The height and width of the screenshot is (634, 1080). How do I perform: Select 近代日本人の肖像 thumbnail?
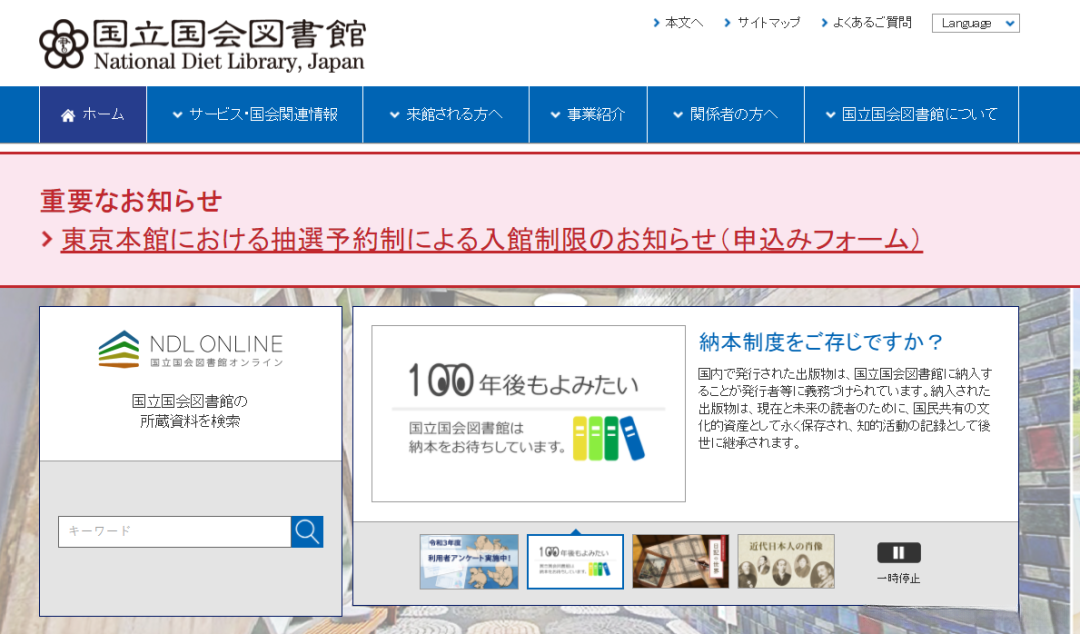786,562
